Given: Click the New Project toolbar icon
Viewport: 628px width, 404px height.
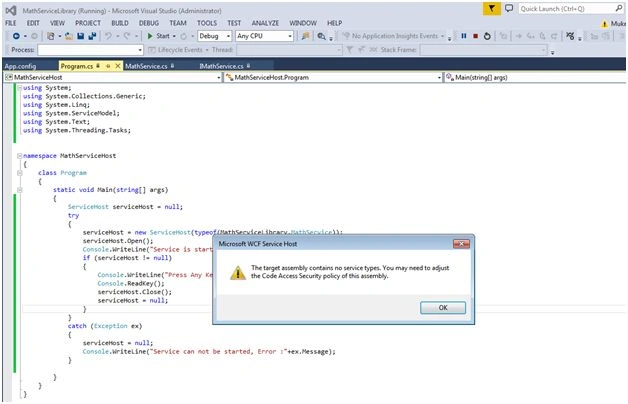Looking at the screenshot, I should coord(50,36).
